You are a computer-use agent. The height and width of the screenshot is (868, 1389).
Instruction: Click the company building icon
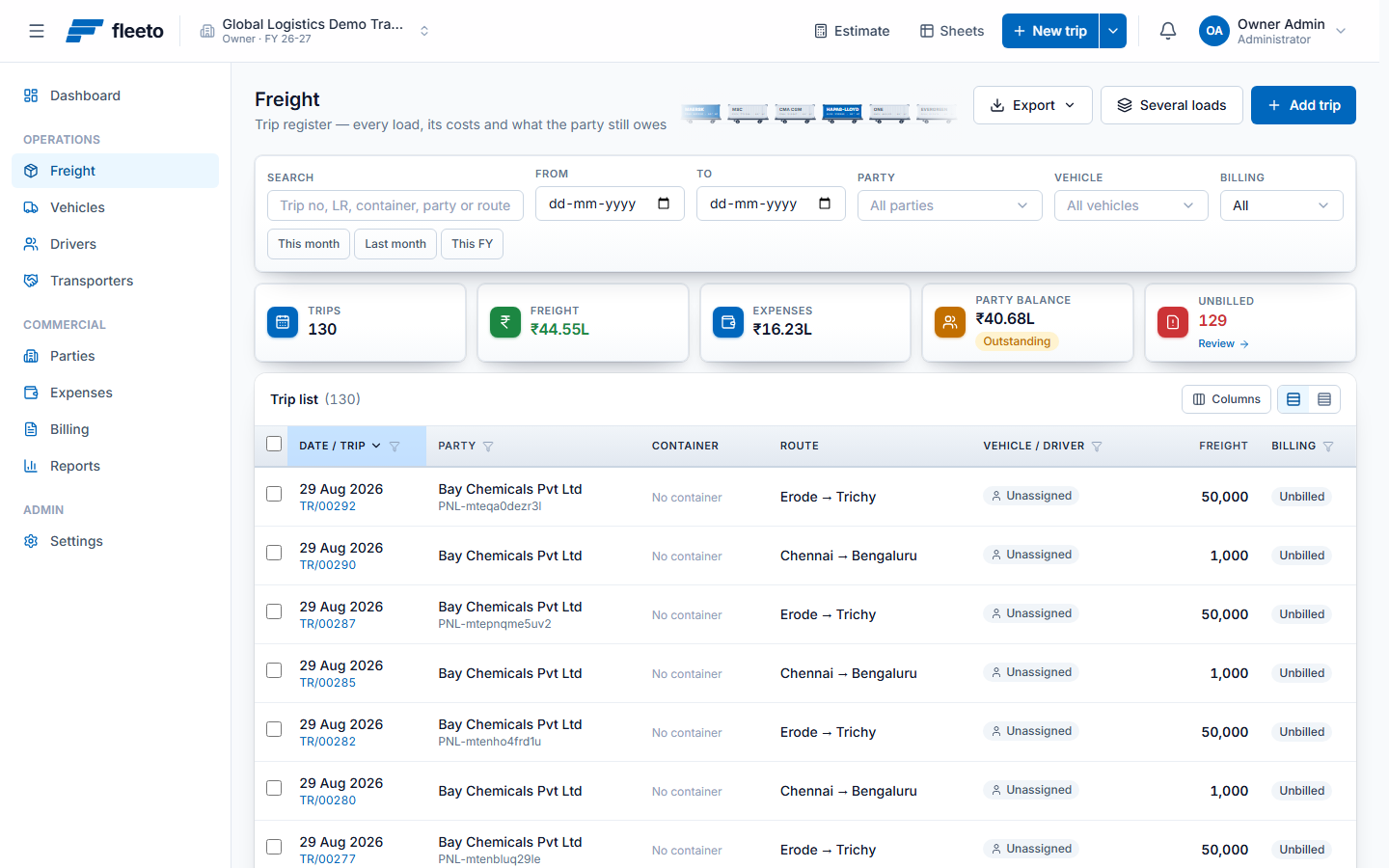pos(206,31)
